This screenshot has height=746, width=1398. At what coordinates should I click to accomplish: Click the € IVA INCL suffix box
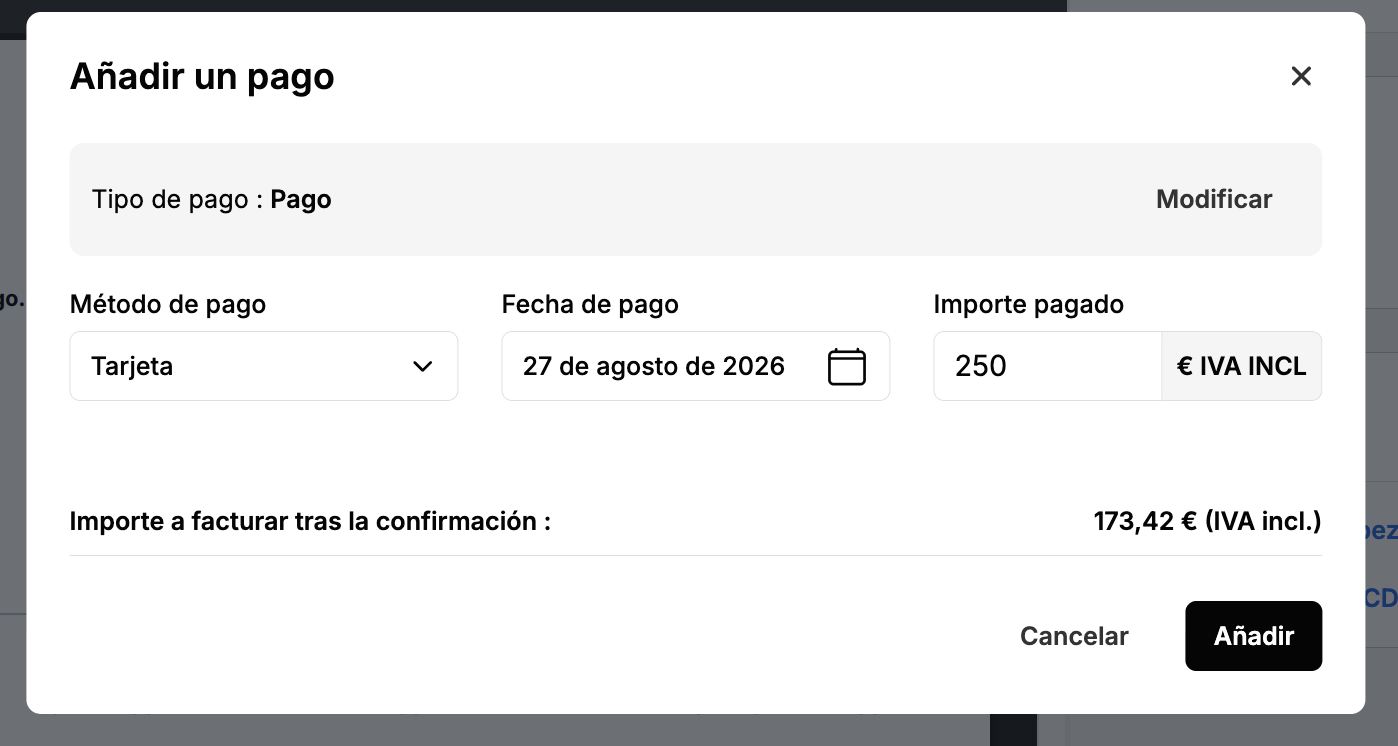(x=1241, y=366)
